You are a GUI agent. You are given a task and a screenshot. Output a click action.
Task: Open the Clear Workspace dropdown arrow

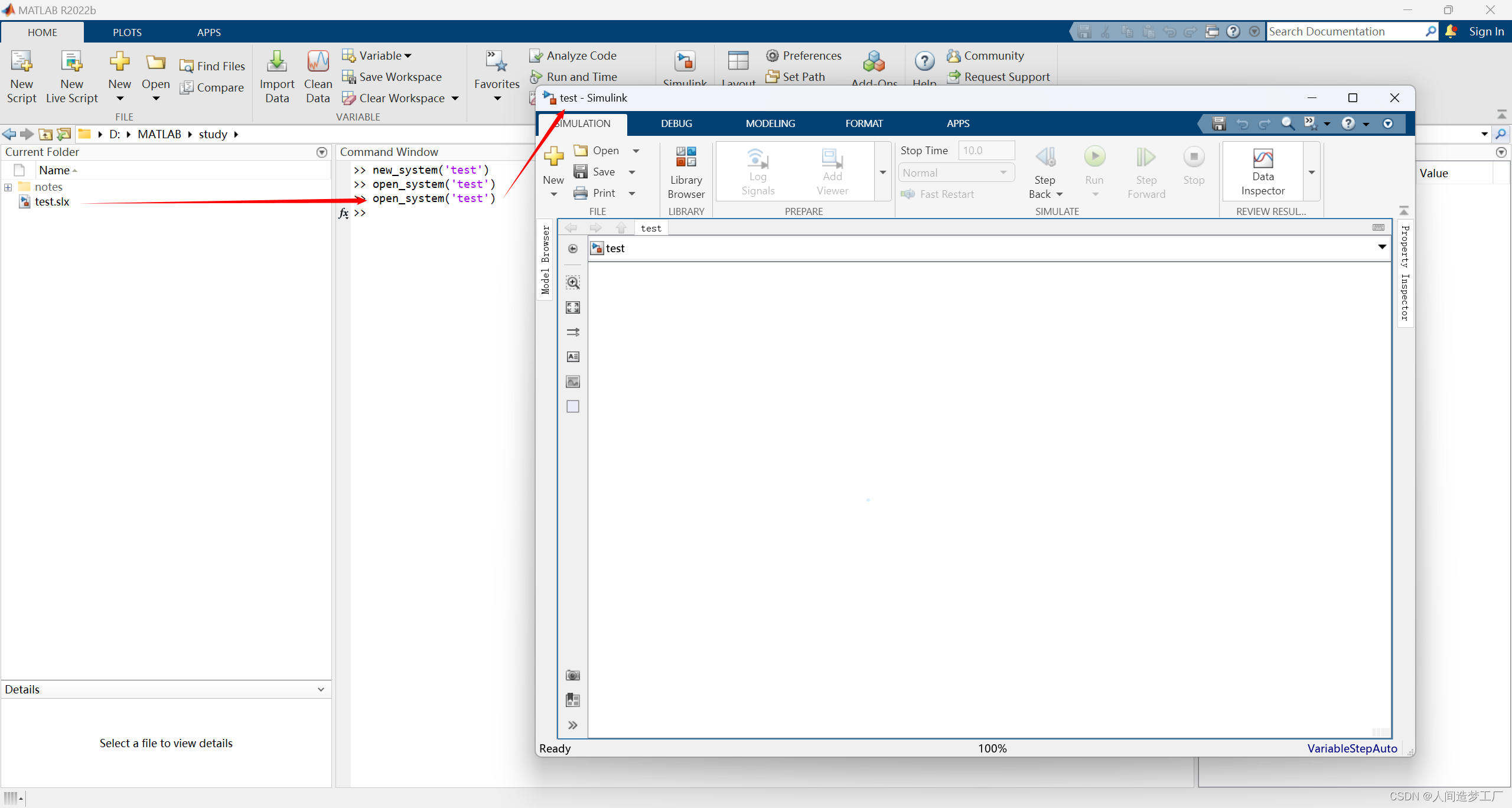point(455,99)
